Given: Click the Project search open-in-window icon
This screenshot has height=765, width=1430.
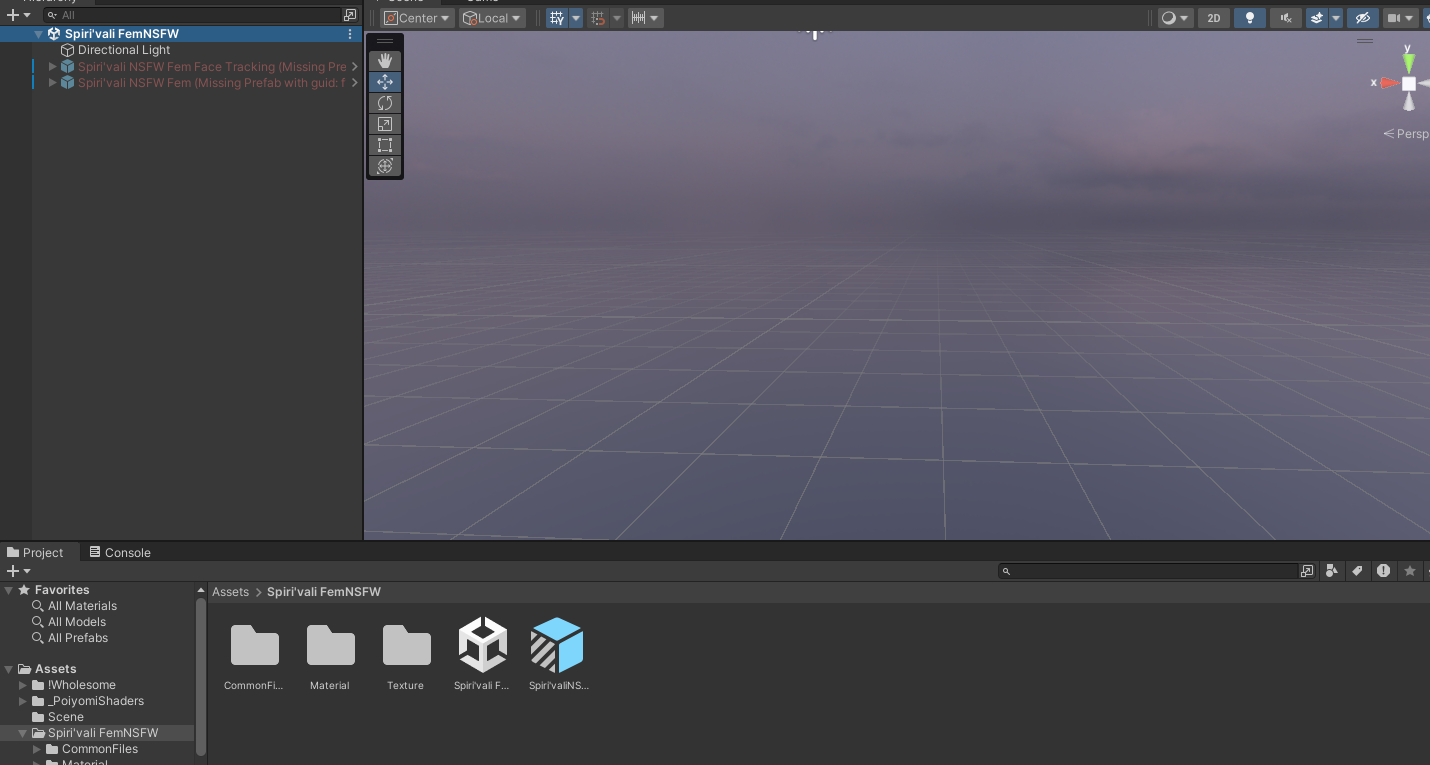Looking at the screenshot, I should point(1307,571).
